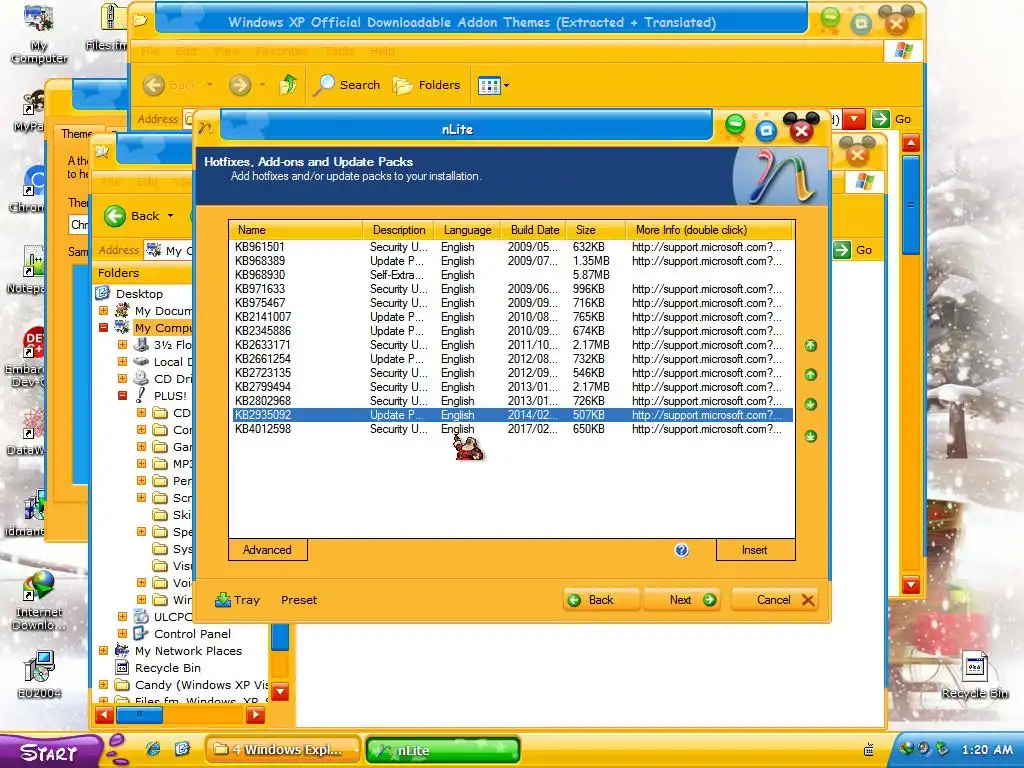
Task: Click the Up folder icon in Explorer toolbar
Action: [x=288, y=85]
